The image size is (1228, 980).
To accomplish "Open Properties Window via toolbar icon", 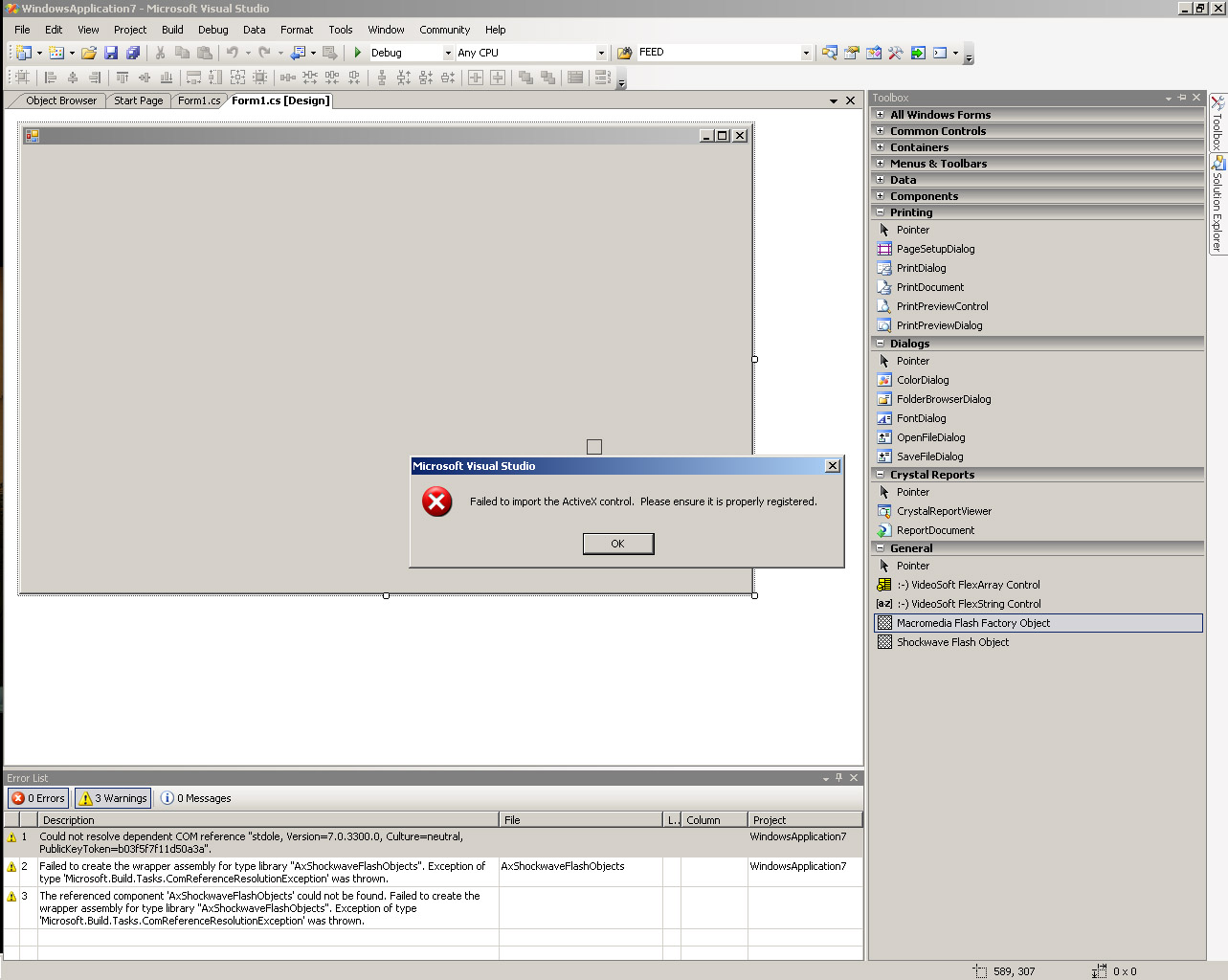I will coord(852,53).
